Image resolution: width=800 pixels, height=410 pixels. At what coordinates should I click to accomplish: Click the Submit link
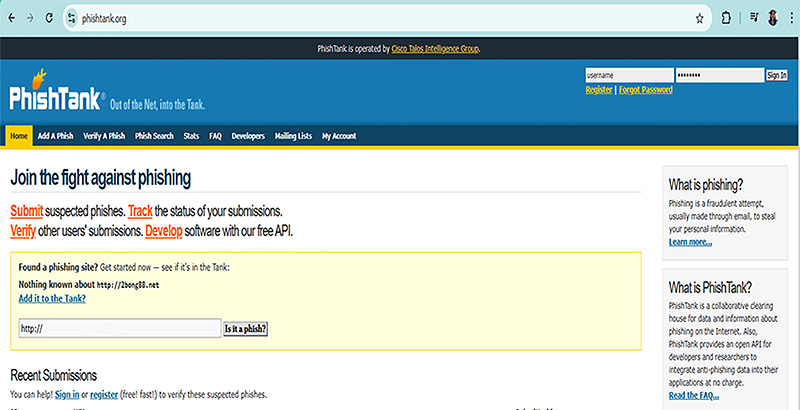pos(27,211)
